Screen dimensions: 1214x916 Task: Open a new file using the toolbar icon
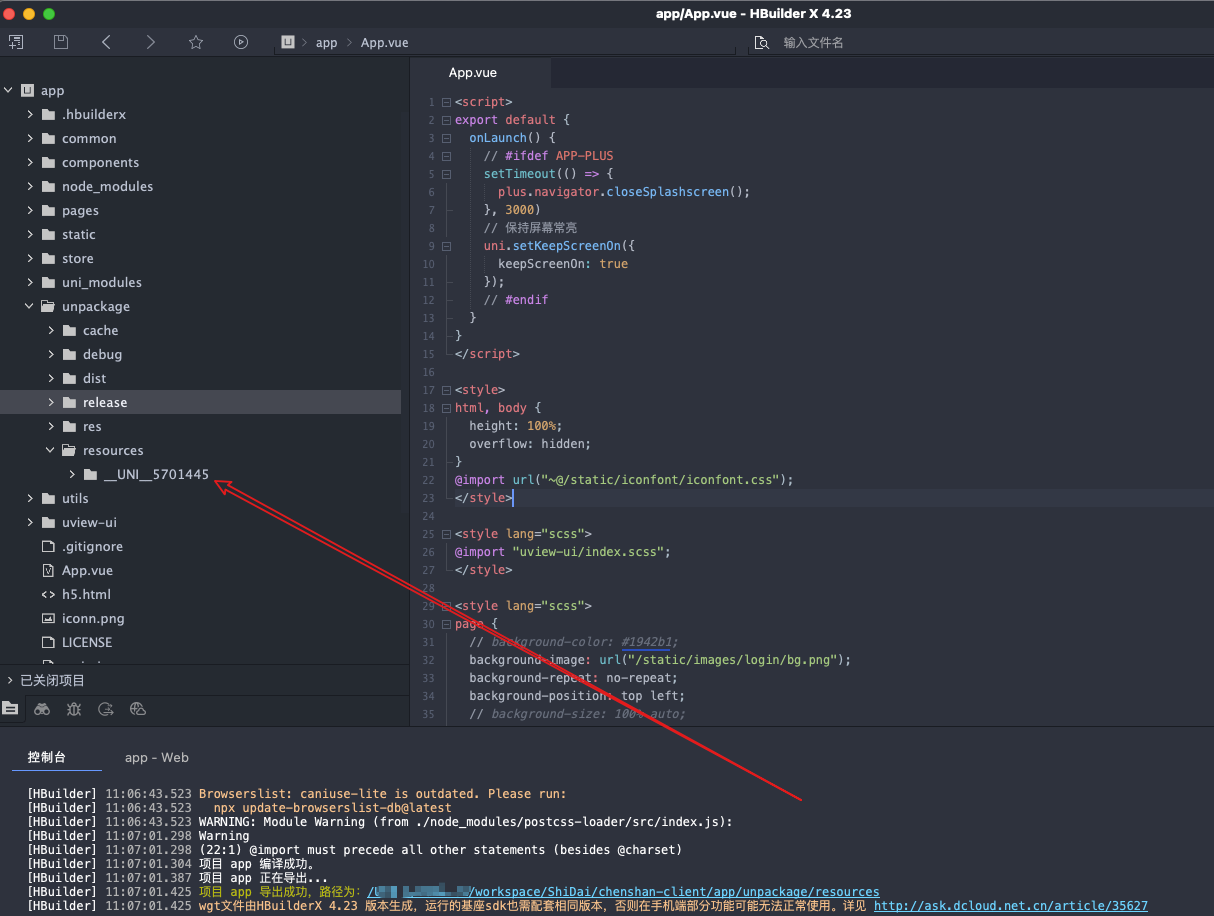coord(16,42)
